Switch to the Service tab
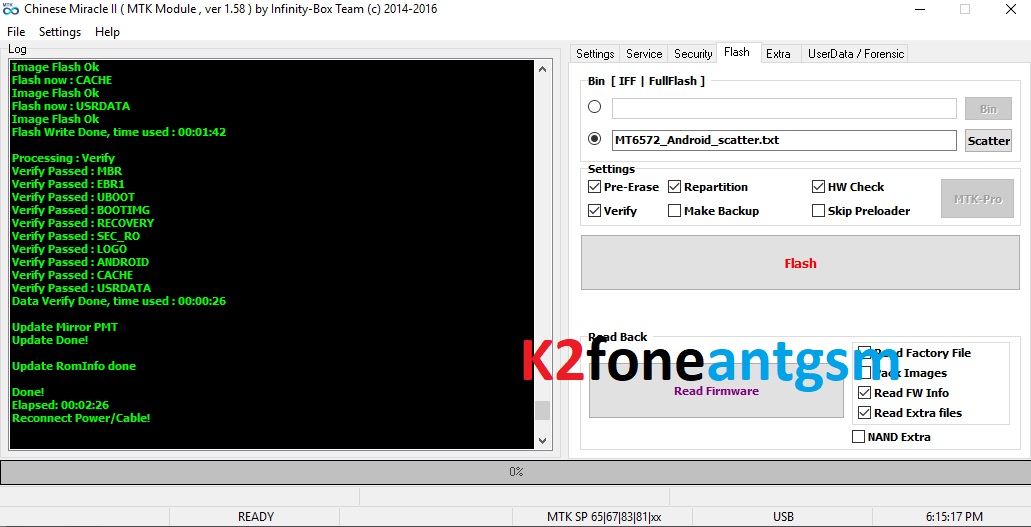1031x527 pixels. pyautogui.click(x=644, y=54)
